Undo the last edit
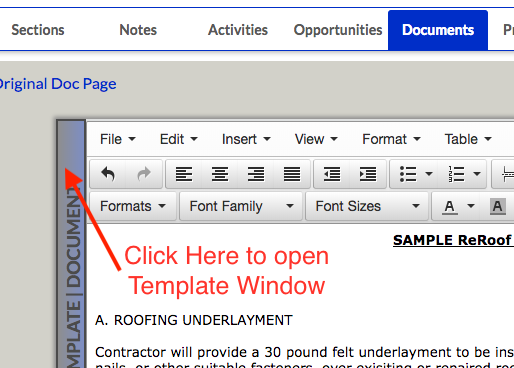 tap(108, 174)
